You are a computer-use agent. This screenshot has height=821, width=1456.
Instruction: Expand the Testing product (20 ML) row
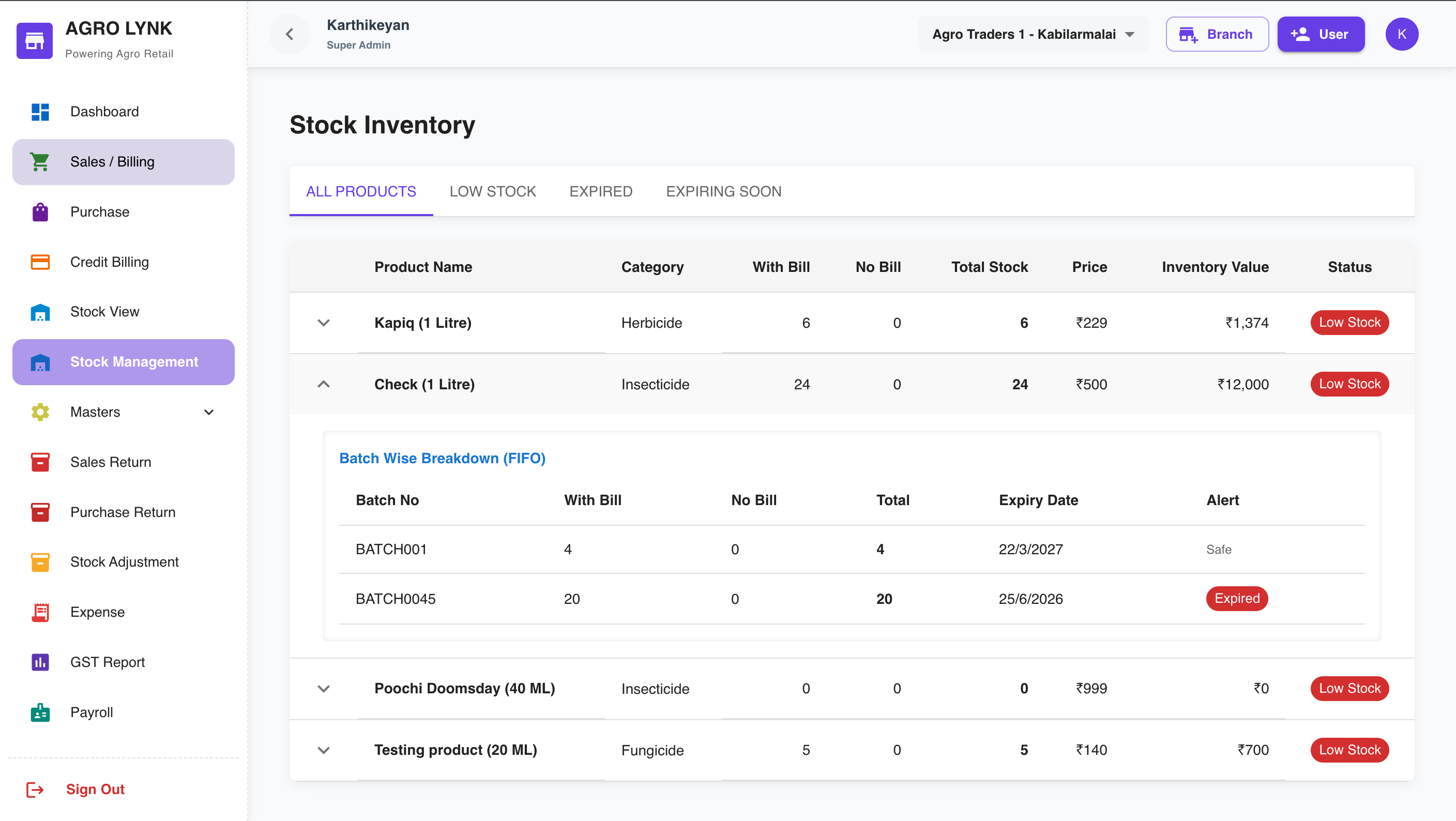click(x=323, y=750)
